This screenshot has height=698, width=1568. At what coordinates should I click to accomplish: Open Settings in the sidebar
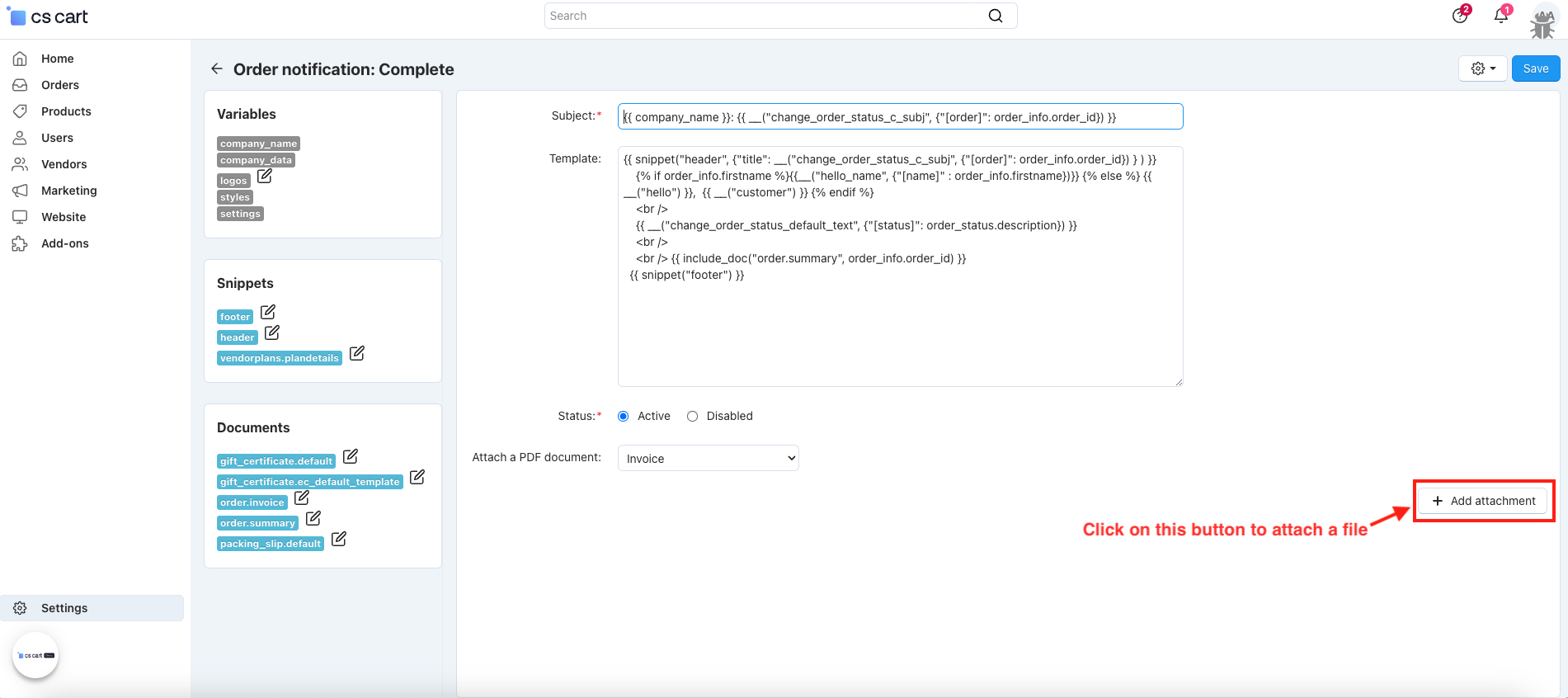pos(92,608)
